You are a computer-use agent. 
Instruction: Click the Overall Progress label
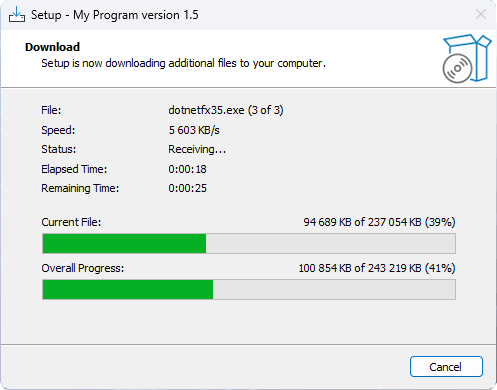[x=83, y=268]
